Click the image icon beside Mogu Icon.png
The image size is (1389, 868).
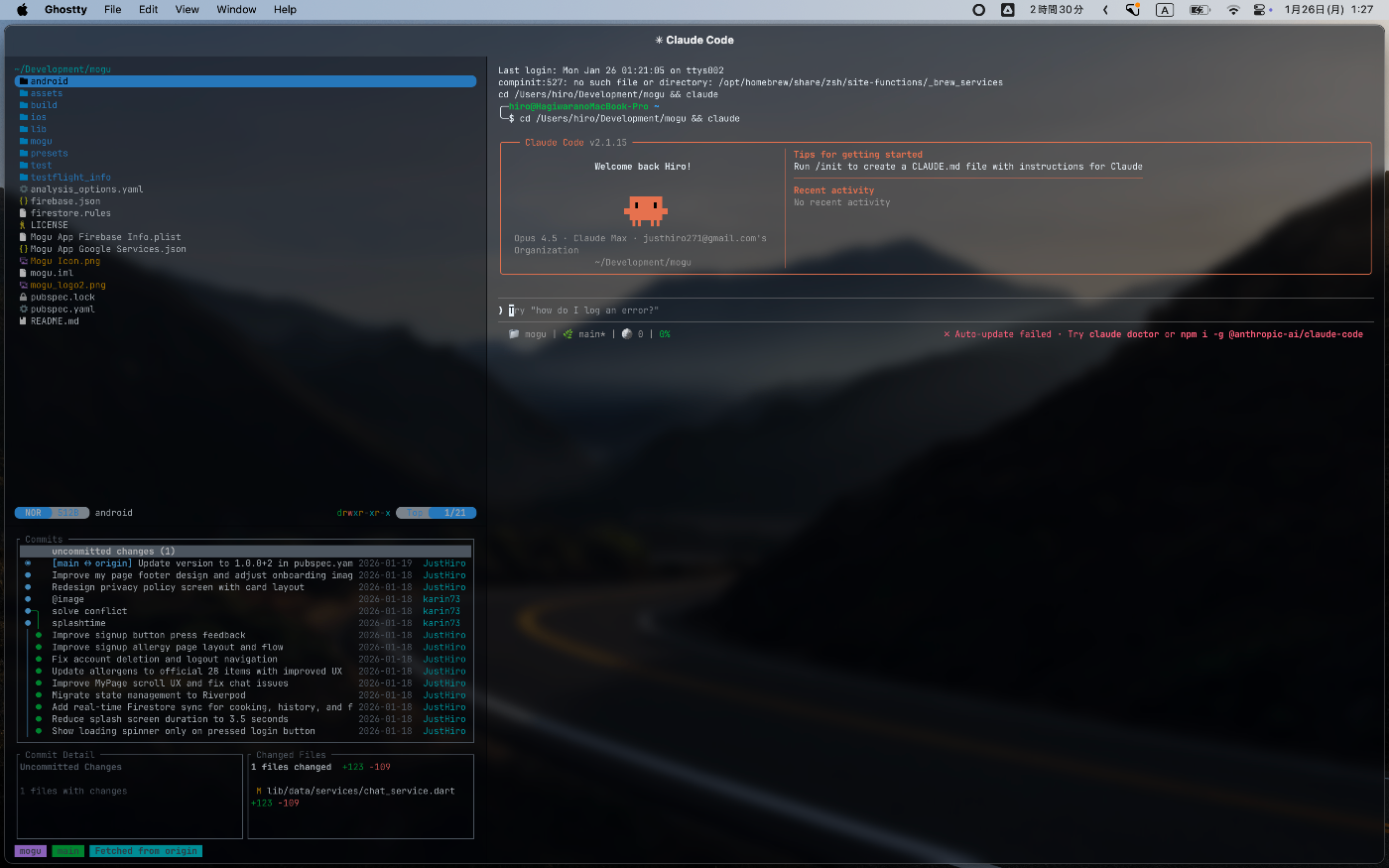pos(24,261)
